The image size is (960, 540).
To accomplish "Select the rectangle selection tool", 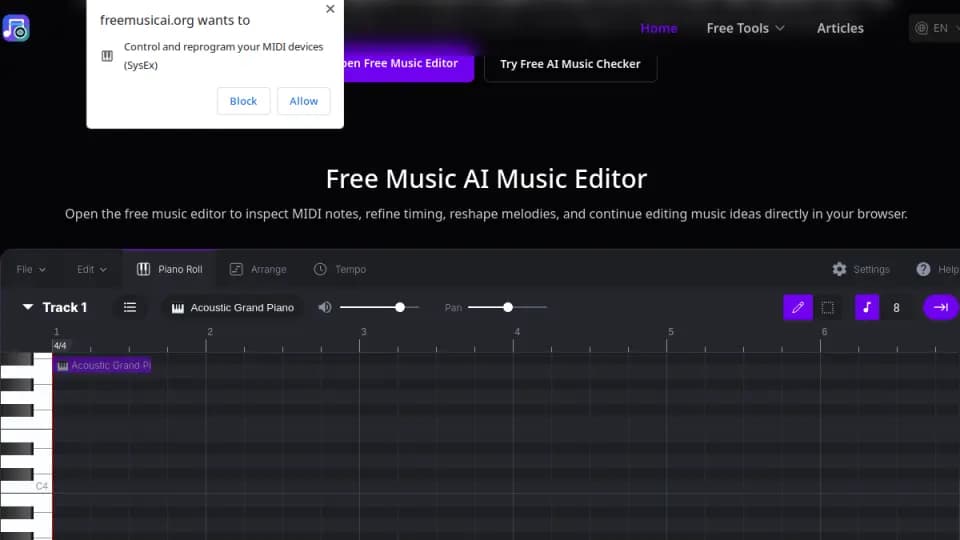I will pyautogui.click(x=828, y=307).
